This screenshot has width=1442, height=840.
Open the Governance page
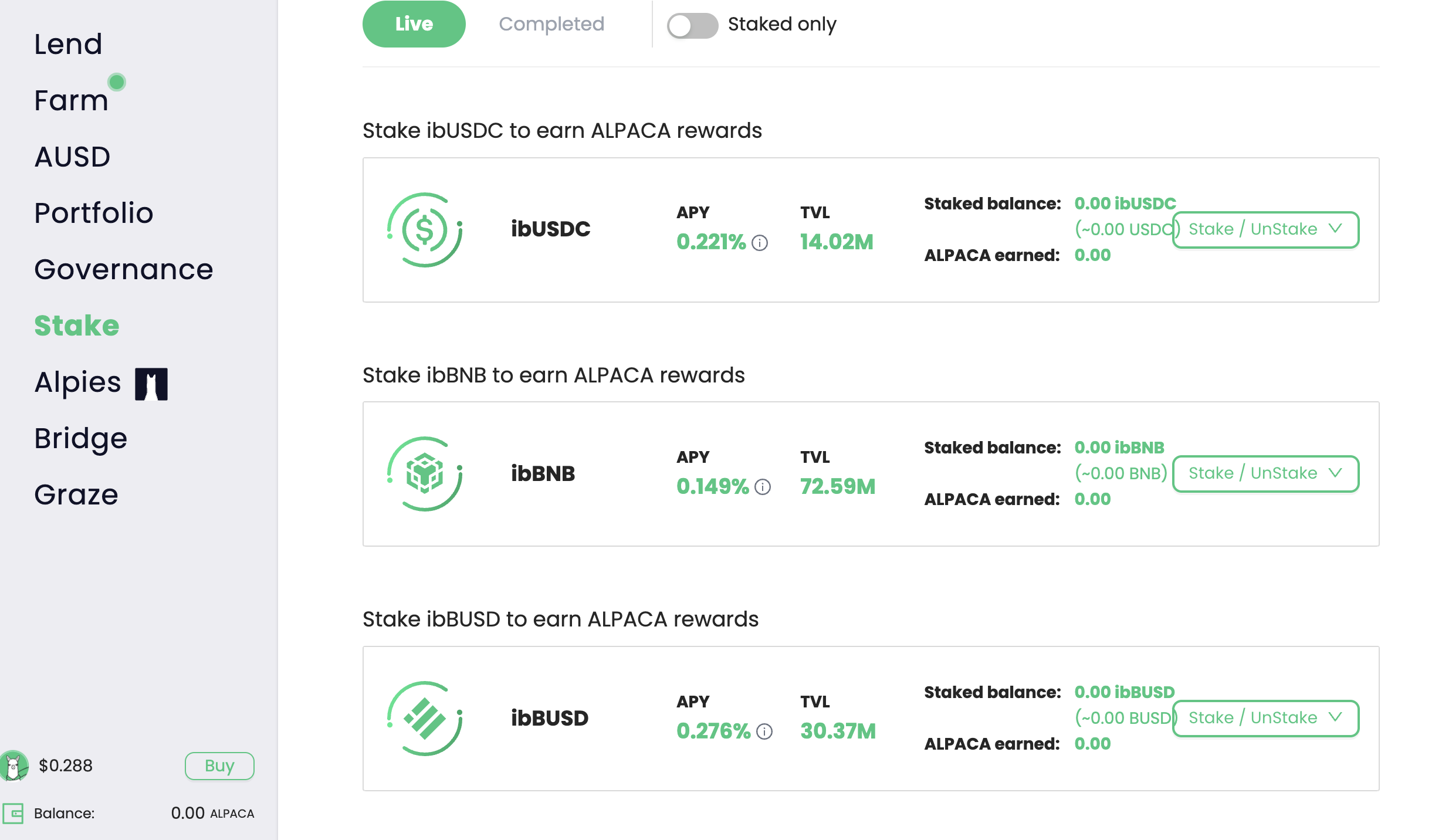pos(124,269)
